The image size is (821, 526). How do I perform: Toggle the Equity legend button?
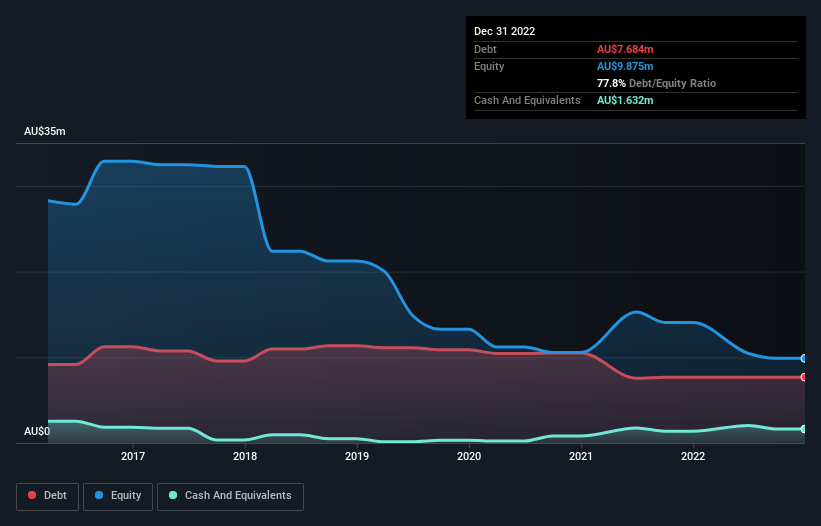coord(118,496)
